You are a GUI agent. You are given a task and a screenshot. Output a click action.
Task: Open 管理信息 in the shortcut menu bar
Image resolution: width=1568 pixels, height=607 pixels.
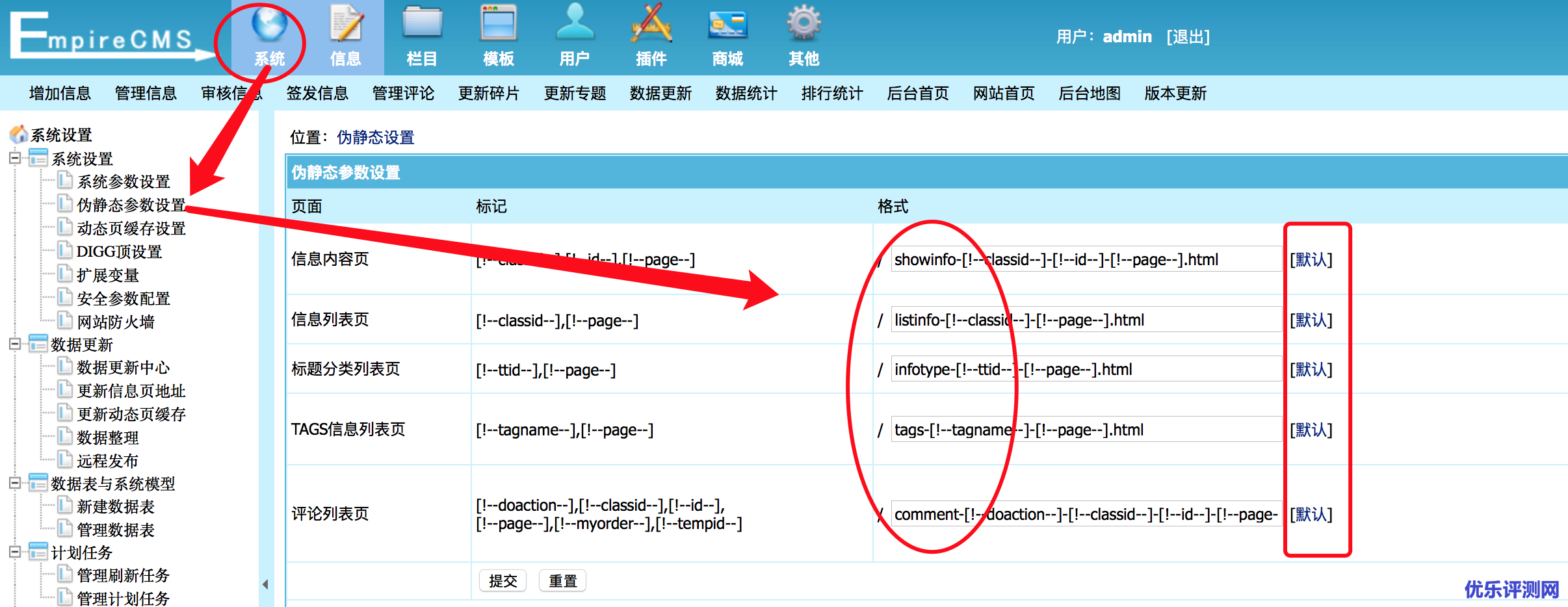point(146,94)
